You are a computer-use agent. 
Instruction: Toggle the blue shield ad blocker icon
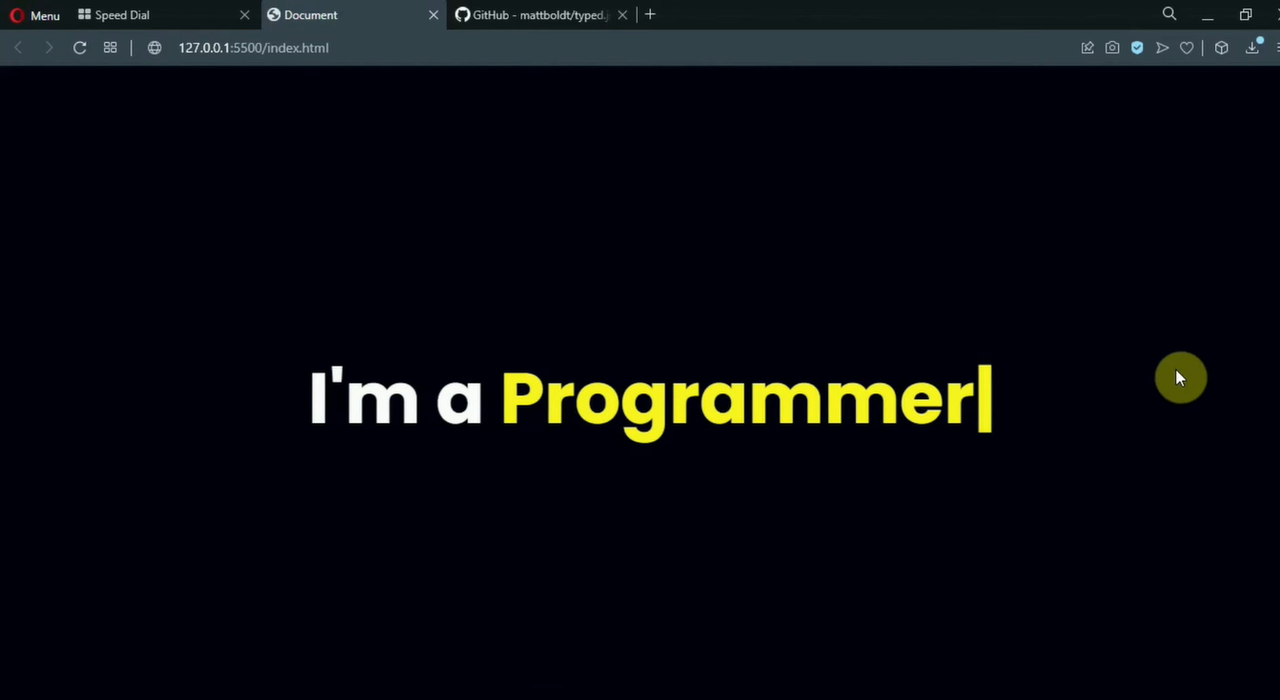point(1137,48)
